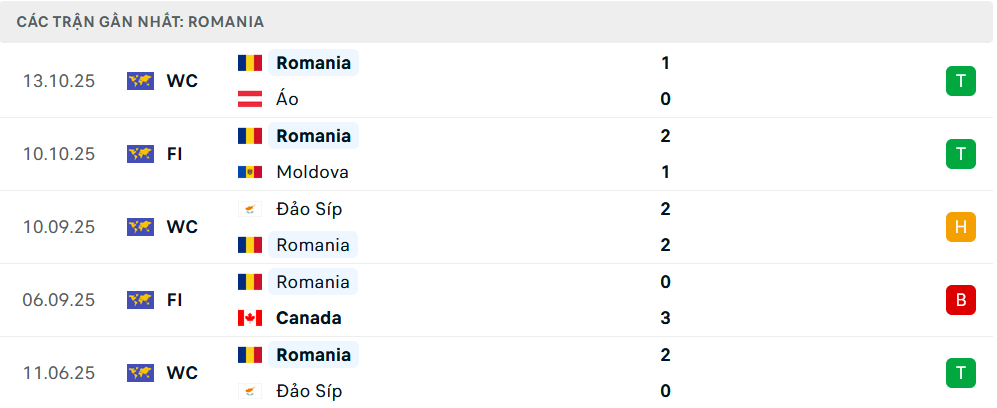The image size is (997, 408).
Task: Select Romania in 06.09.25 match
Action: [x=313, y=282]
